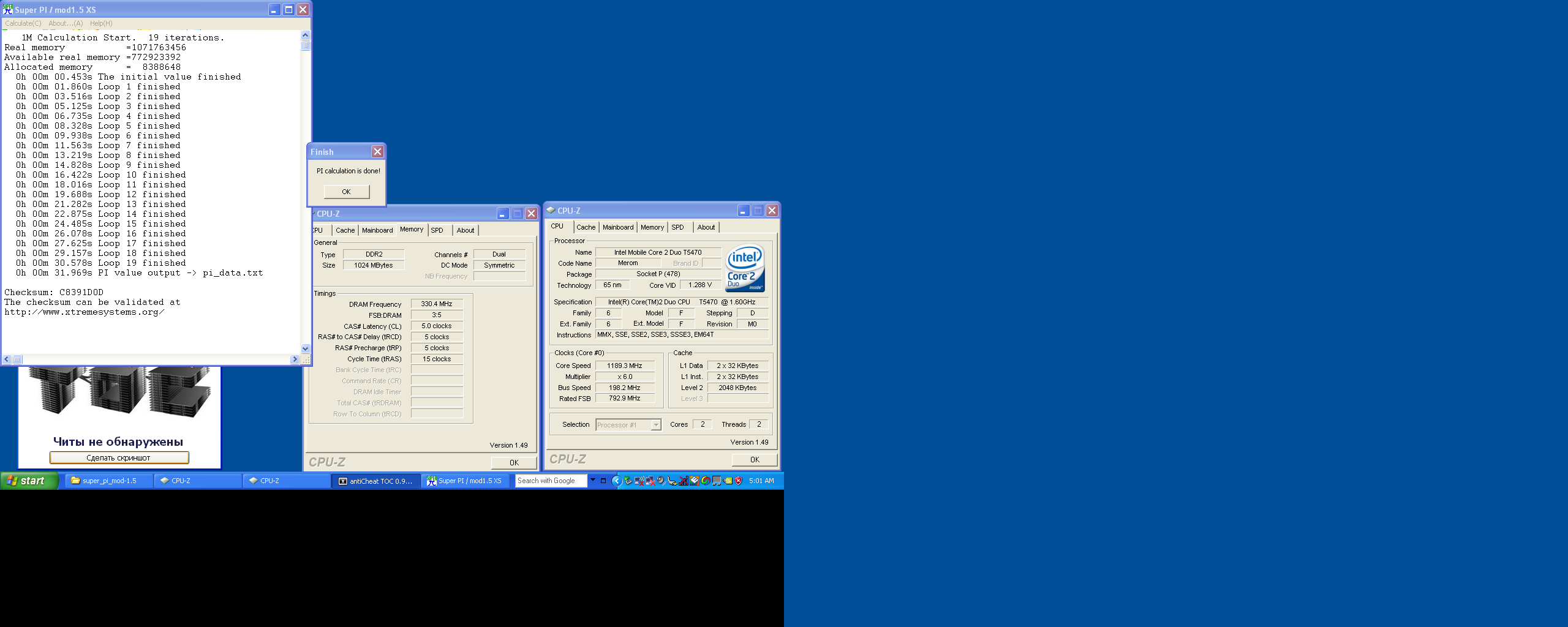Screen dimensions: 1568x627
Task: Switch to the Cache tab in the CPU-Z Memory window
Action: pos(345,230)
